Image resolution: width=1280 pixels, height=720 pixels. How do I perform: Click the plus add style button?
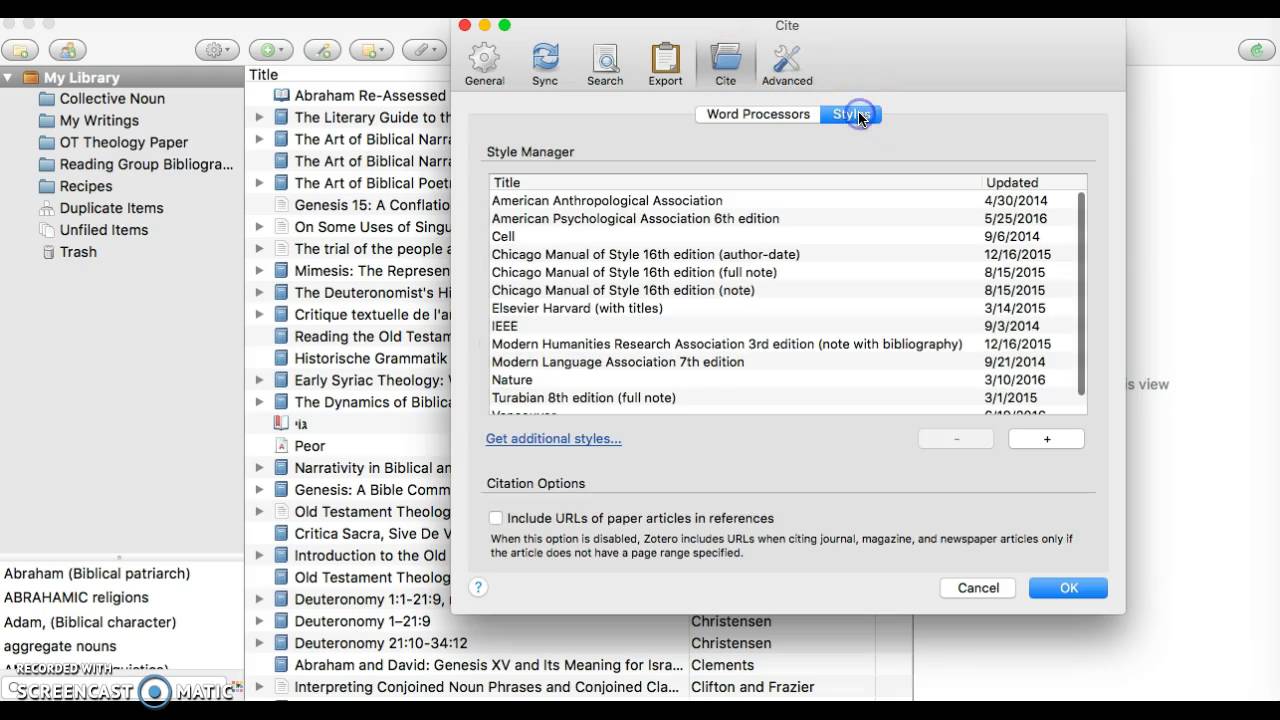(1047, 438)
